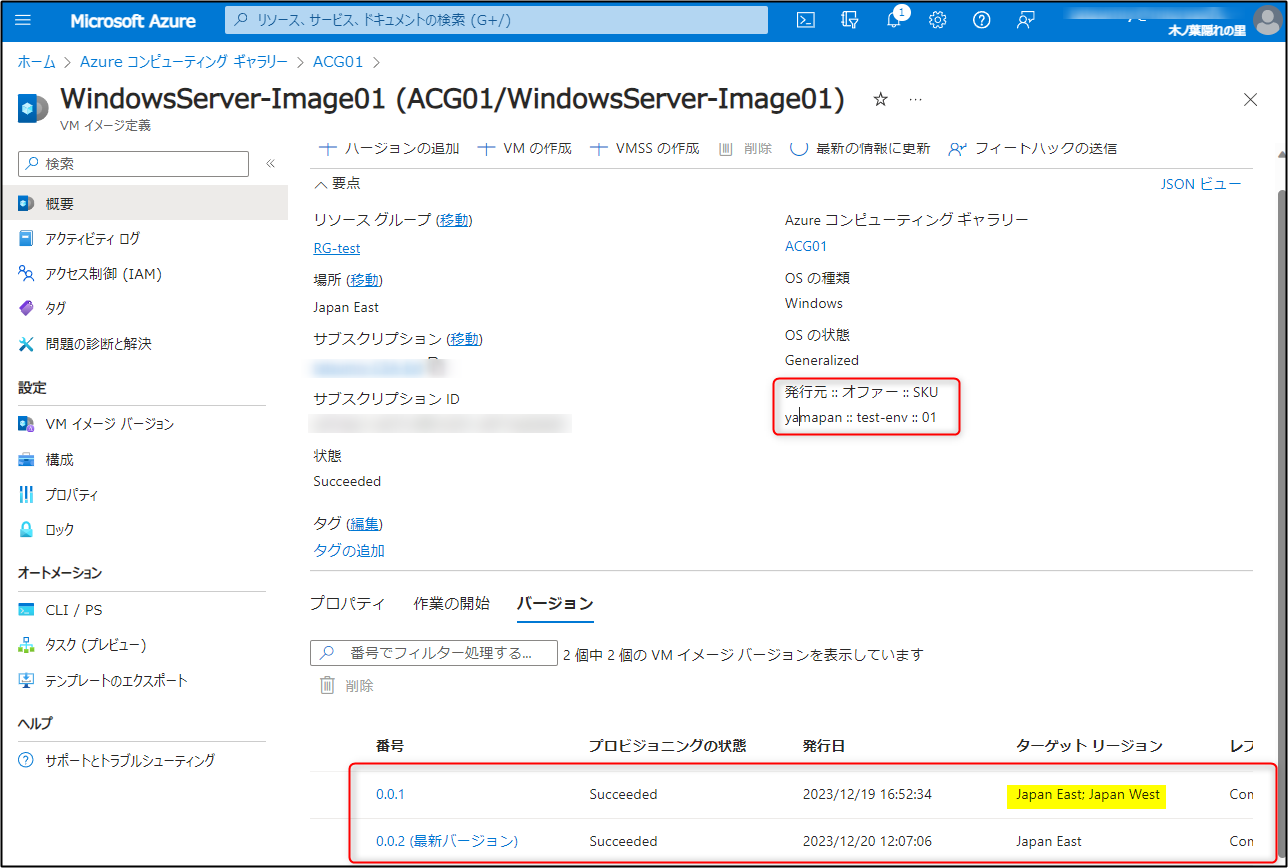Open the ACG01 gallery link in essentials

(x=806, y=246)
